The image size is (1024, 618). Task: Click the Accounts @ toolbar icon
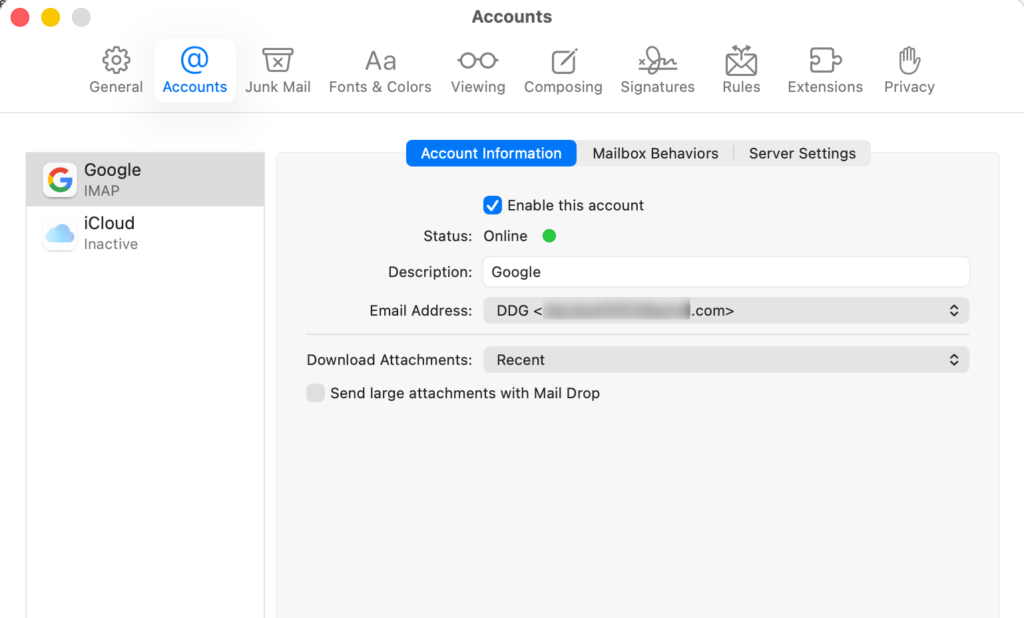(195, 61)
